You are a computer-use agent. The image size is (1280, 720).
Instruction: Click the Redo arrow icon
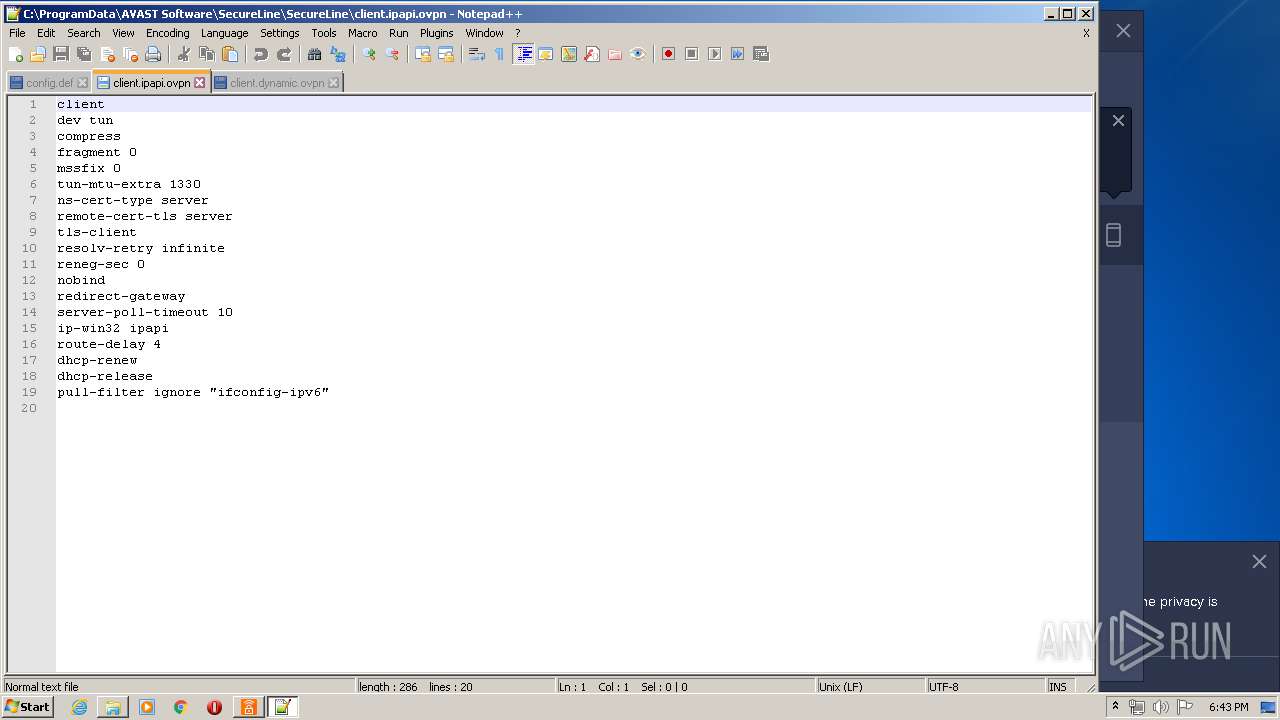(x=284, y=54)
